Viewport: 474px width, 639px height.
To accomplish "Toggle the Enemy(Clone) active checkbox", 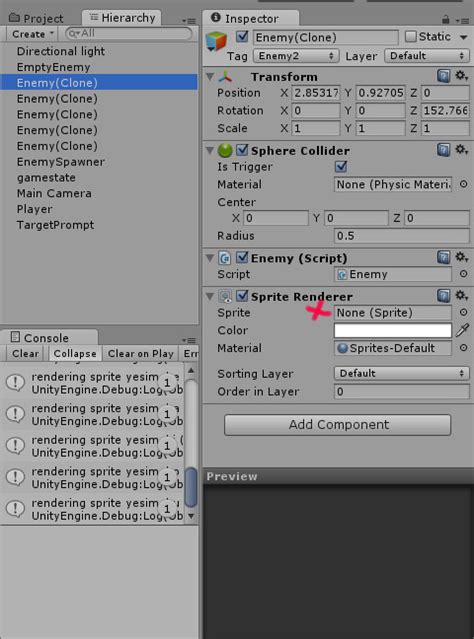I will click(x=242, y=37).
